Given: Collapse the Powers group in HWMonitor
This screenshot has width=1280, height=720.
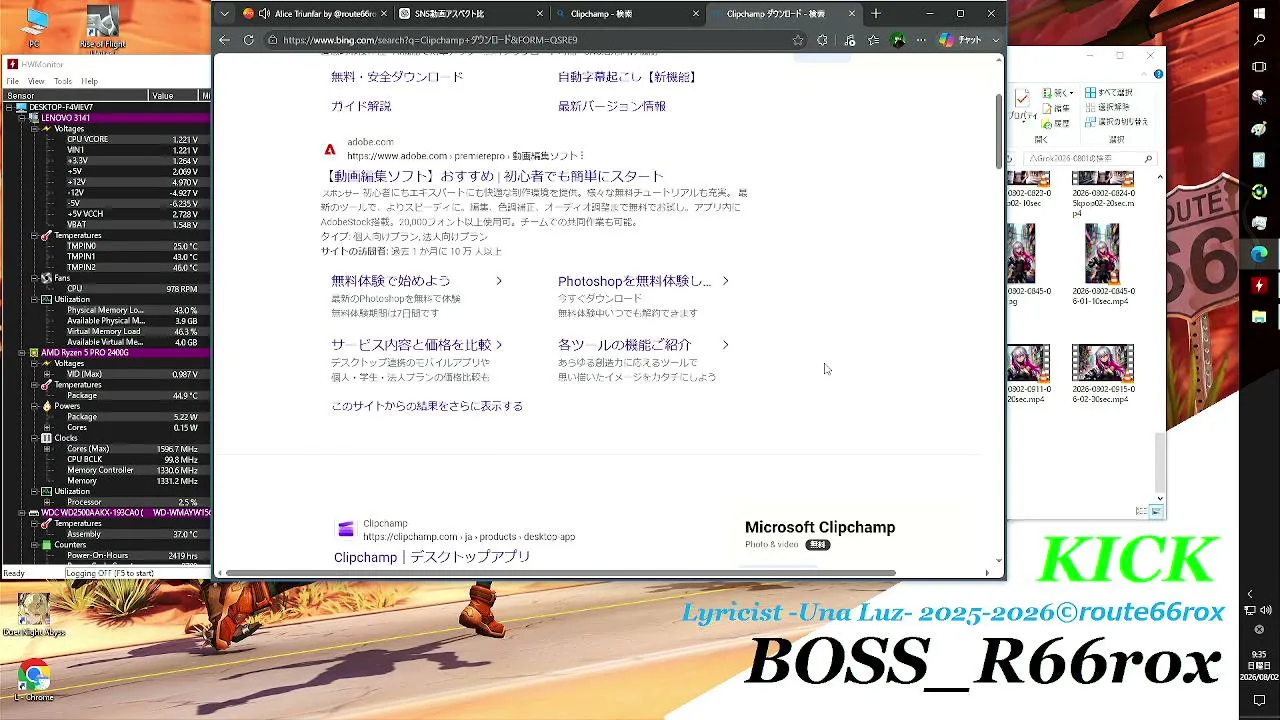Looking at the screenshot, I should [x=34, y=406].
